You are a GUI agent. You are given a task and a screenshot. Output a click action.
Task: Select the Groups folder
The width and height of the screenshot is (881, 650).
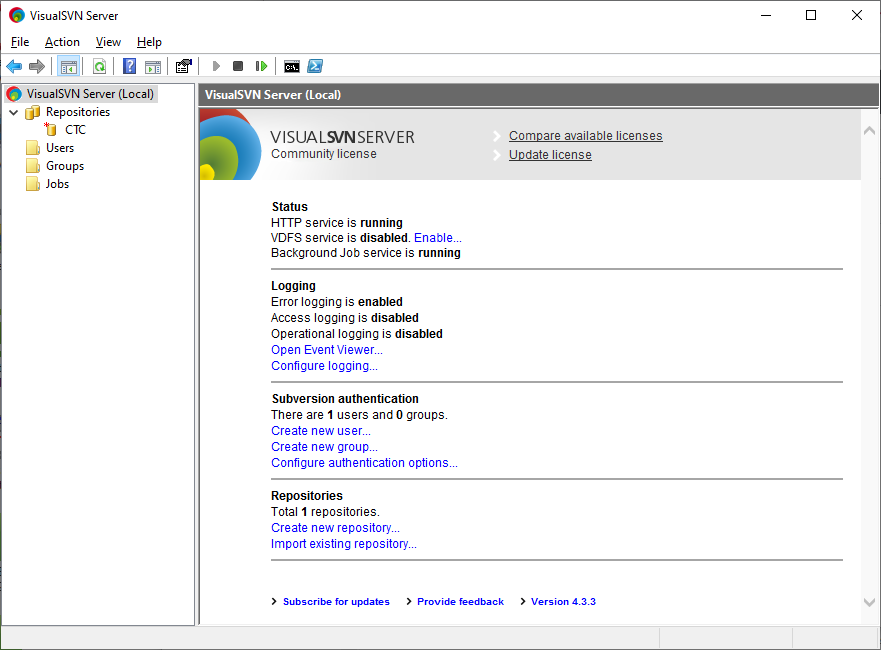(x=65, y=166)
